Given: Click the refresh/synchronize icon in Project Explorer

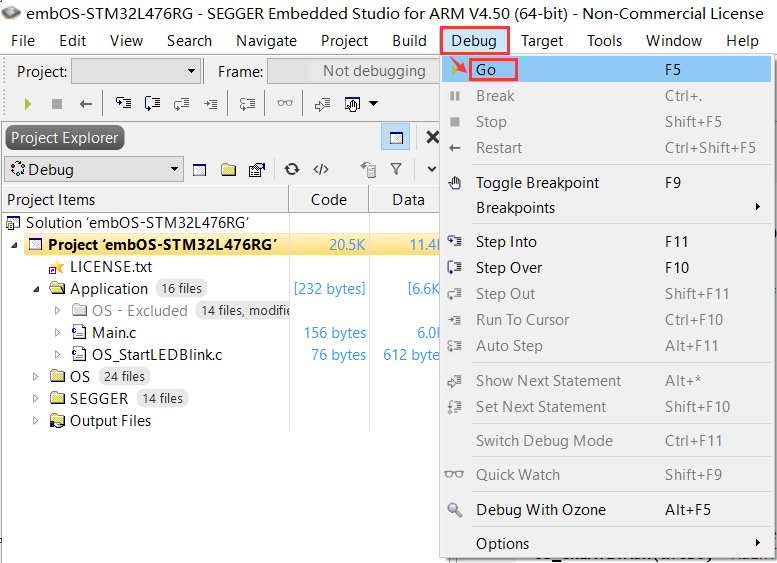Looking at the screenshot, I should 292,169.
